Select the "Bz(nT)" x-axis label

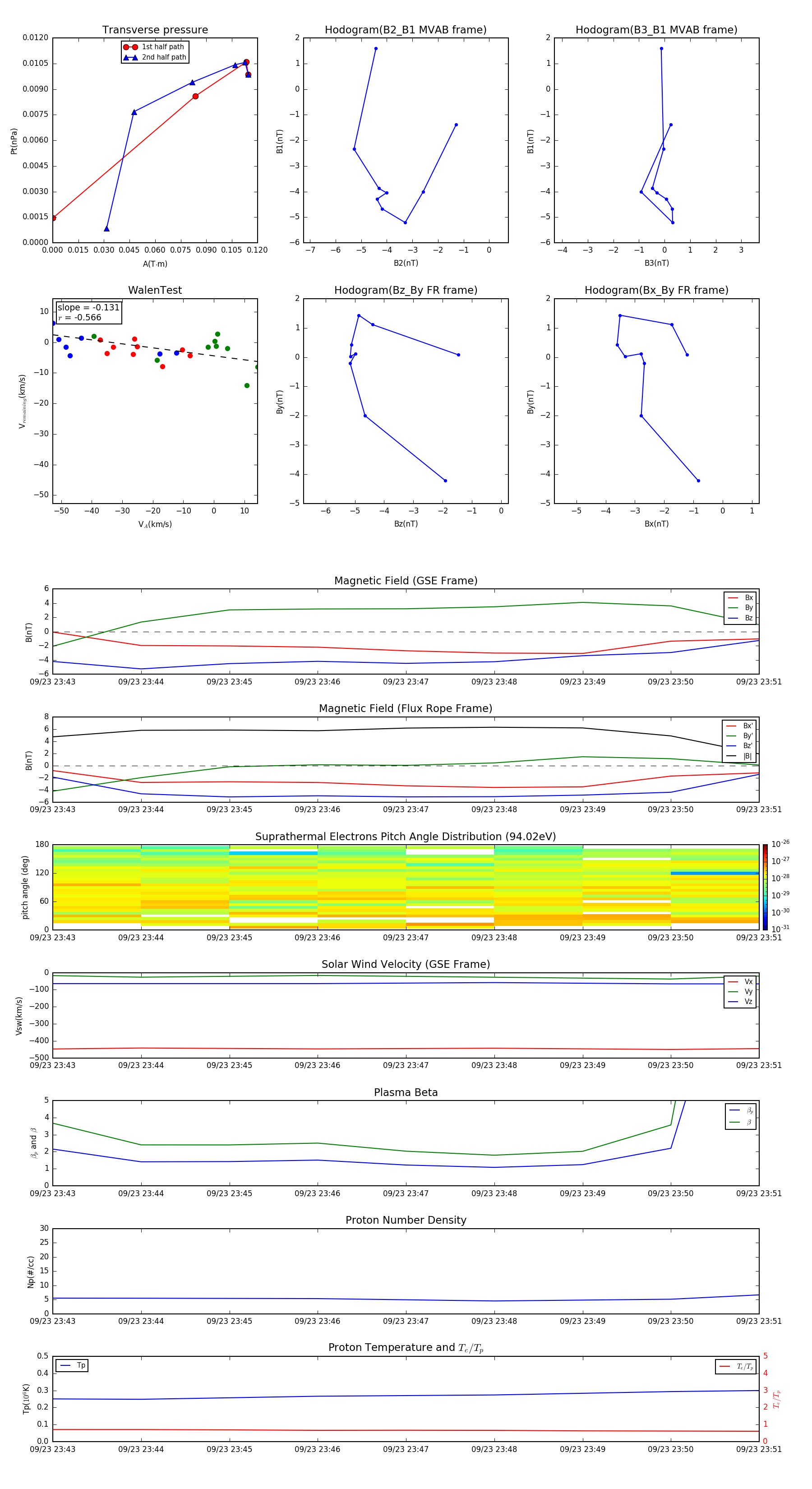click(x=406, y=524)
